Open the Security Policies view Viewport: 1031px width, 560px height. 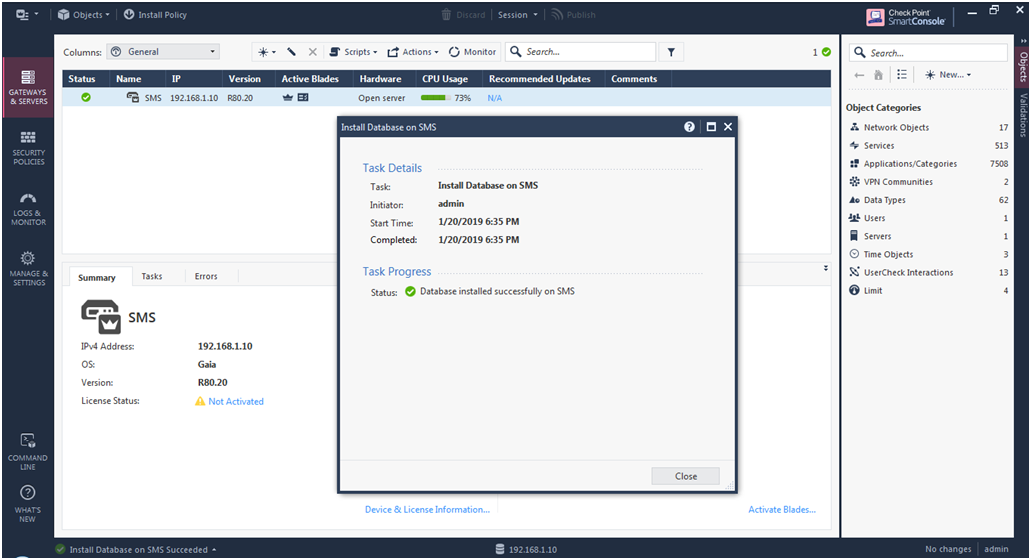(x=28, y=147)
